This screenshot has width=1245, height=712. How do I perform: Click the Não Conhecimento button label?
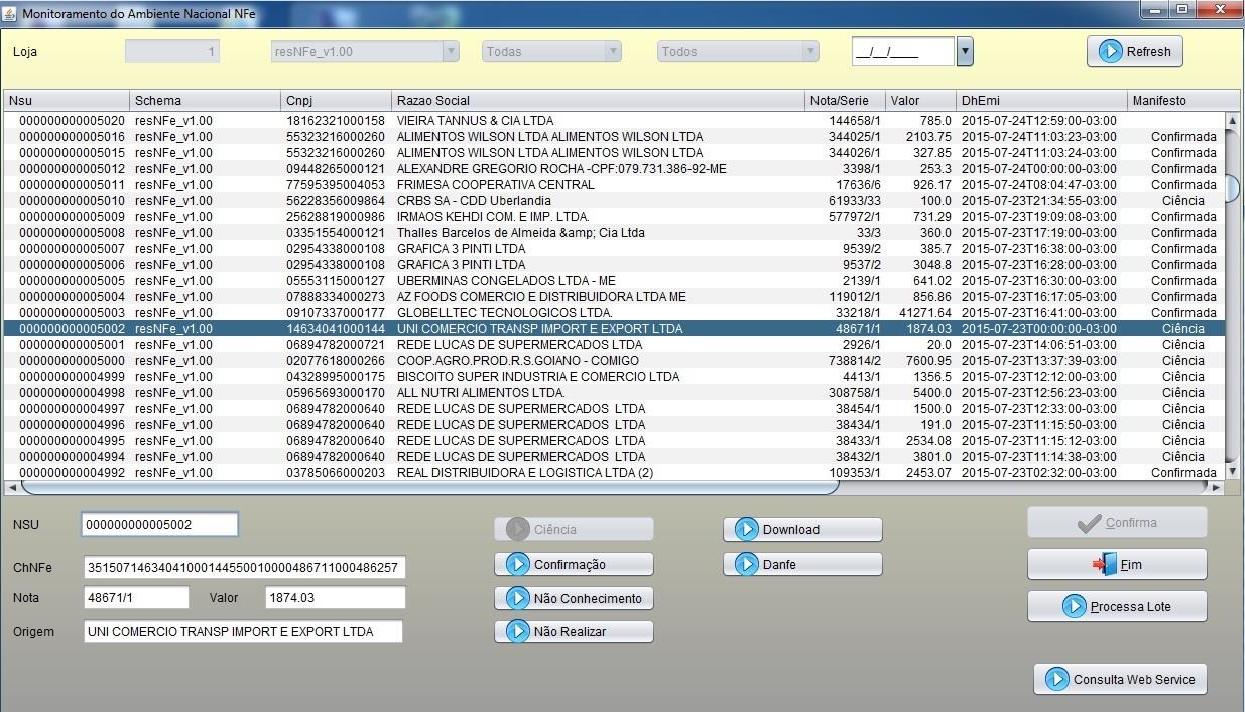588,598
